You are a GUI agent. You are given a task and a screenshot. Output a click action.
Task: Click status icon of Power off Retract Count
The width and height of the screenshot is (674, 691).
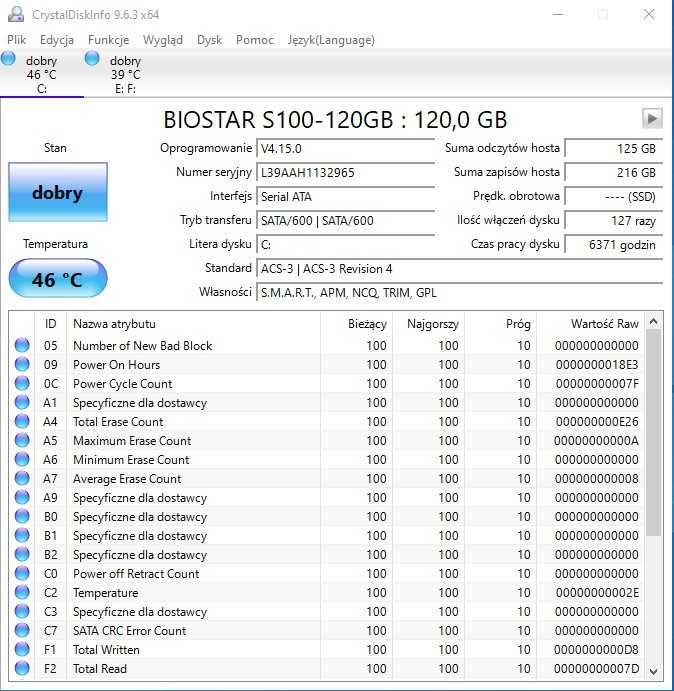point(22,573)
